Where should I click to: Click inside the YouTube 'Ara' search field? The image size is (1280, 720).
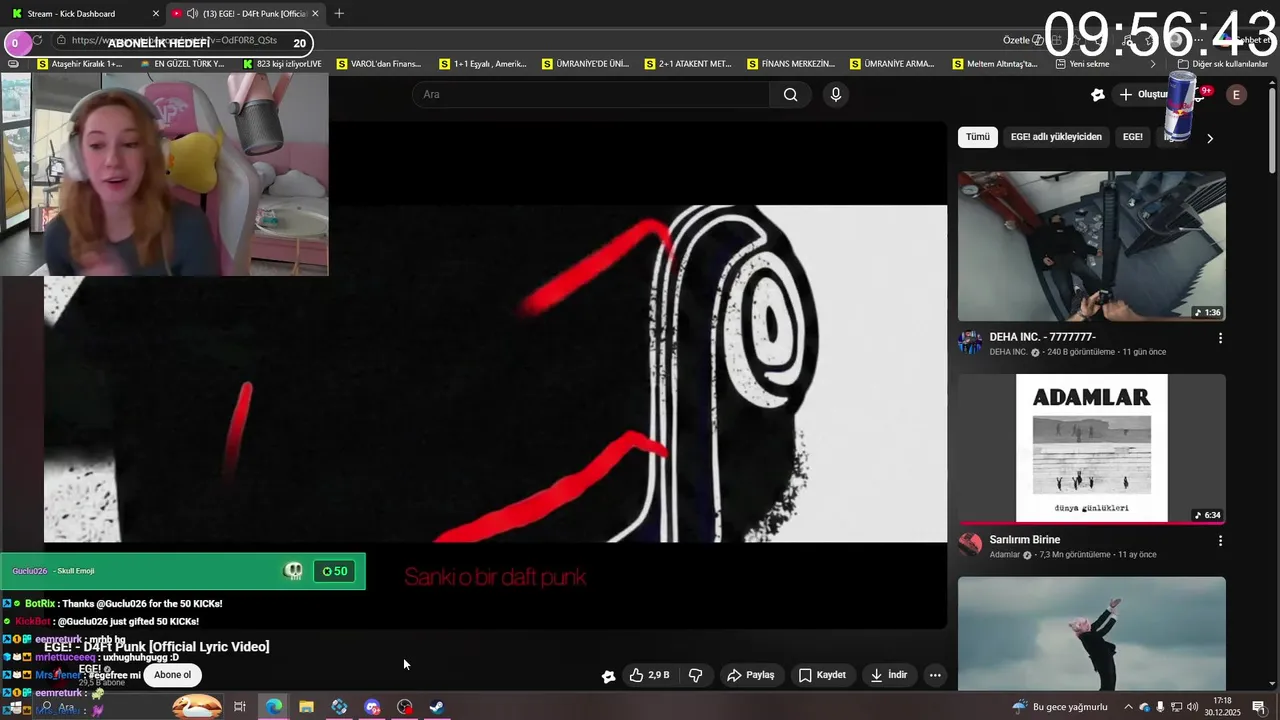[x=590, y=94]
